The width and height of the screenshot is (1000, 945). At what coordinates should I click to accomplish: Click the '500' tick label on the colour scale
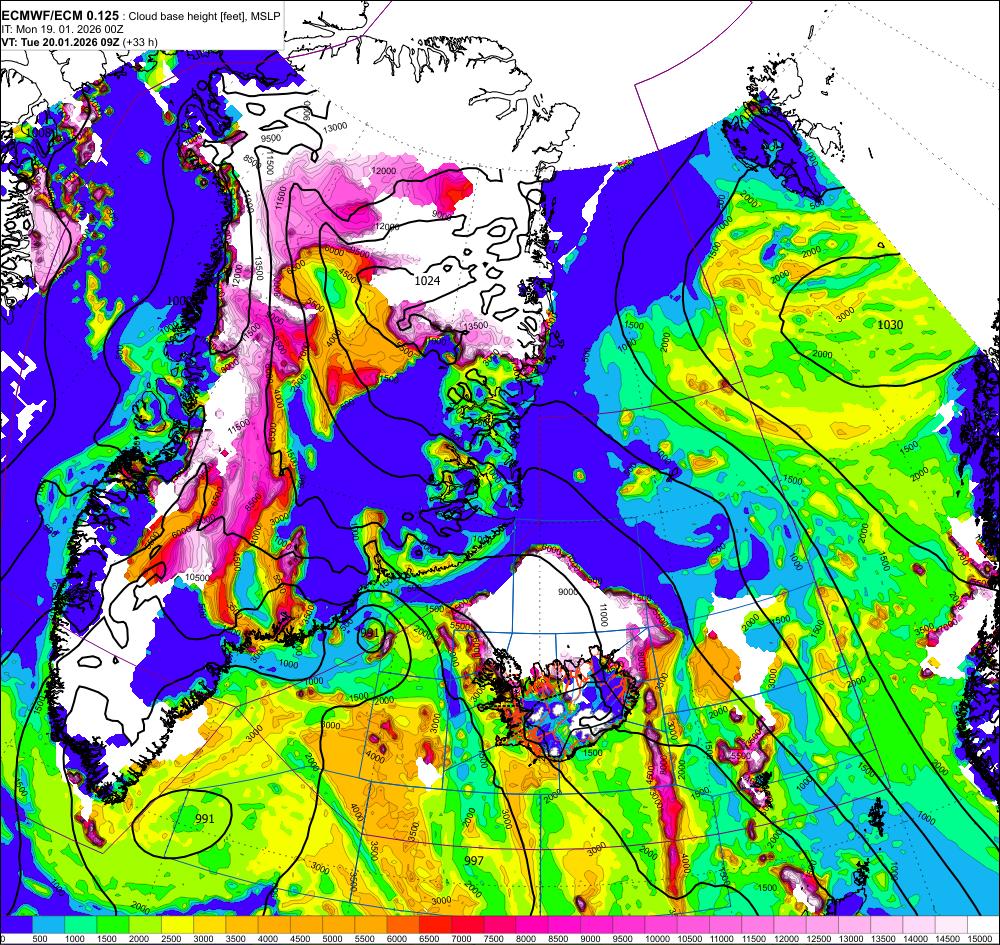(x=40, y=939)
